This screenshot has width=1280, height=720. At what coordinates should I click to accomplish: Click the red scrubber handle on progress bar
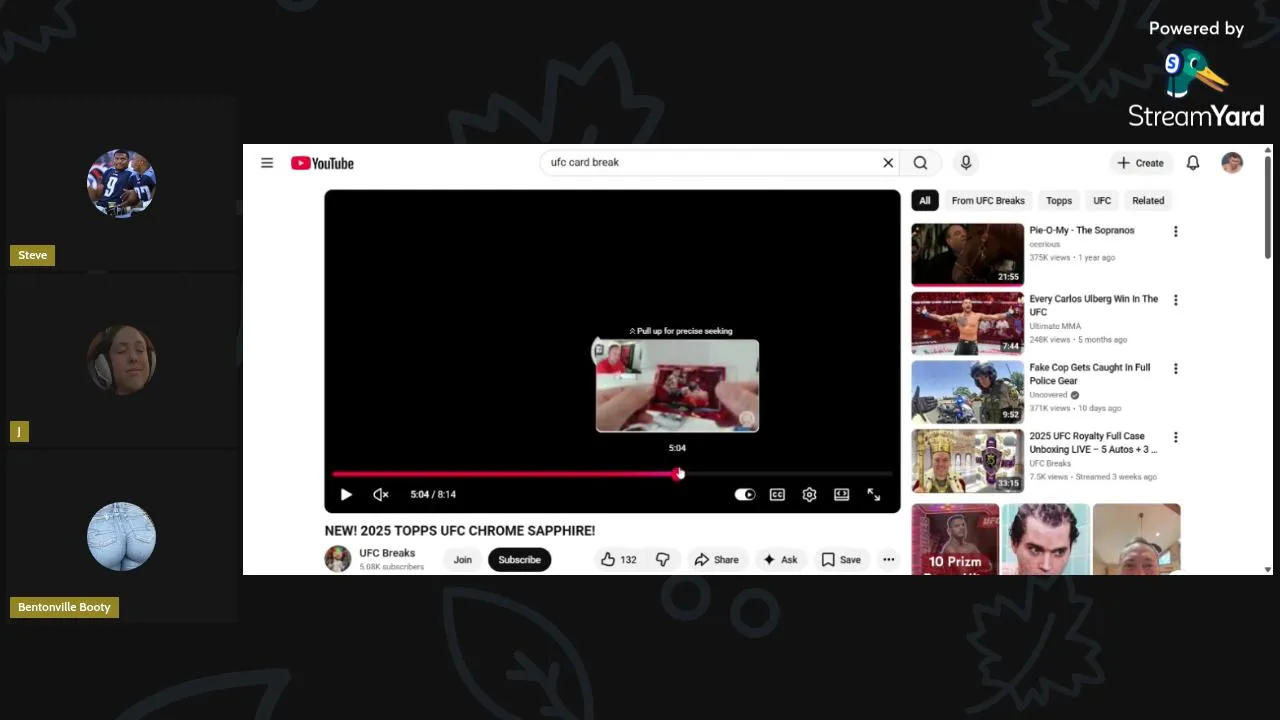679,474
